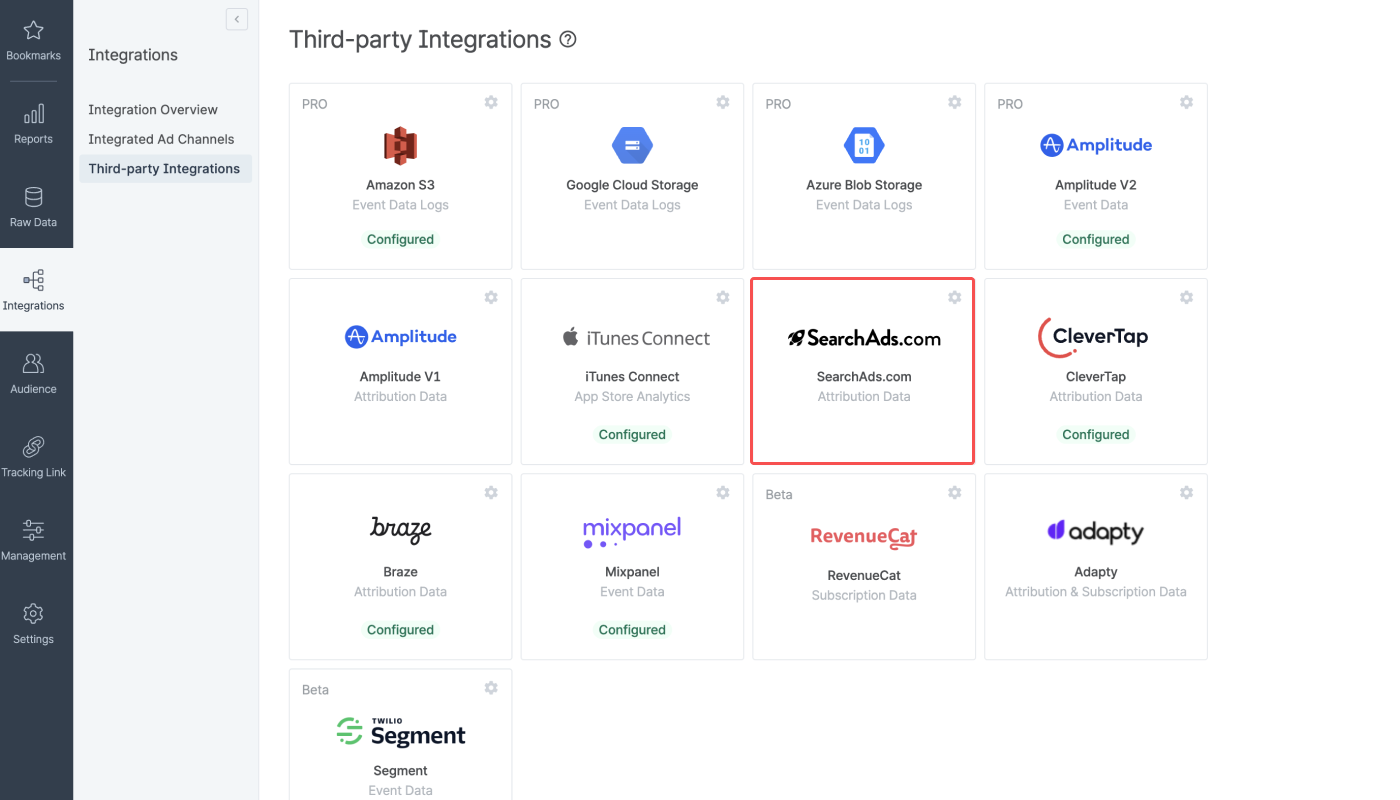Viewport: 1400px width, 800px height.
Task: Click the 'SearchAds.com' card name text
Action: (x=864, y=377)
